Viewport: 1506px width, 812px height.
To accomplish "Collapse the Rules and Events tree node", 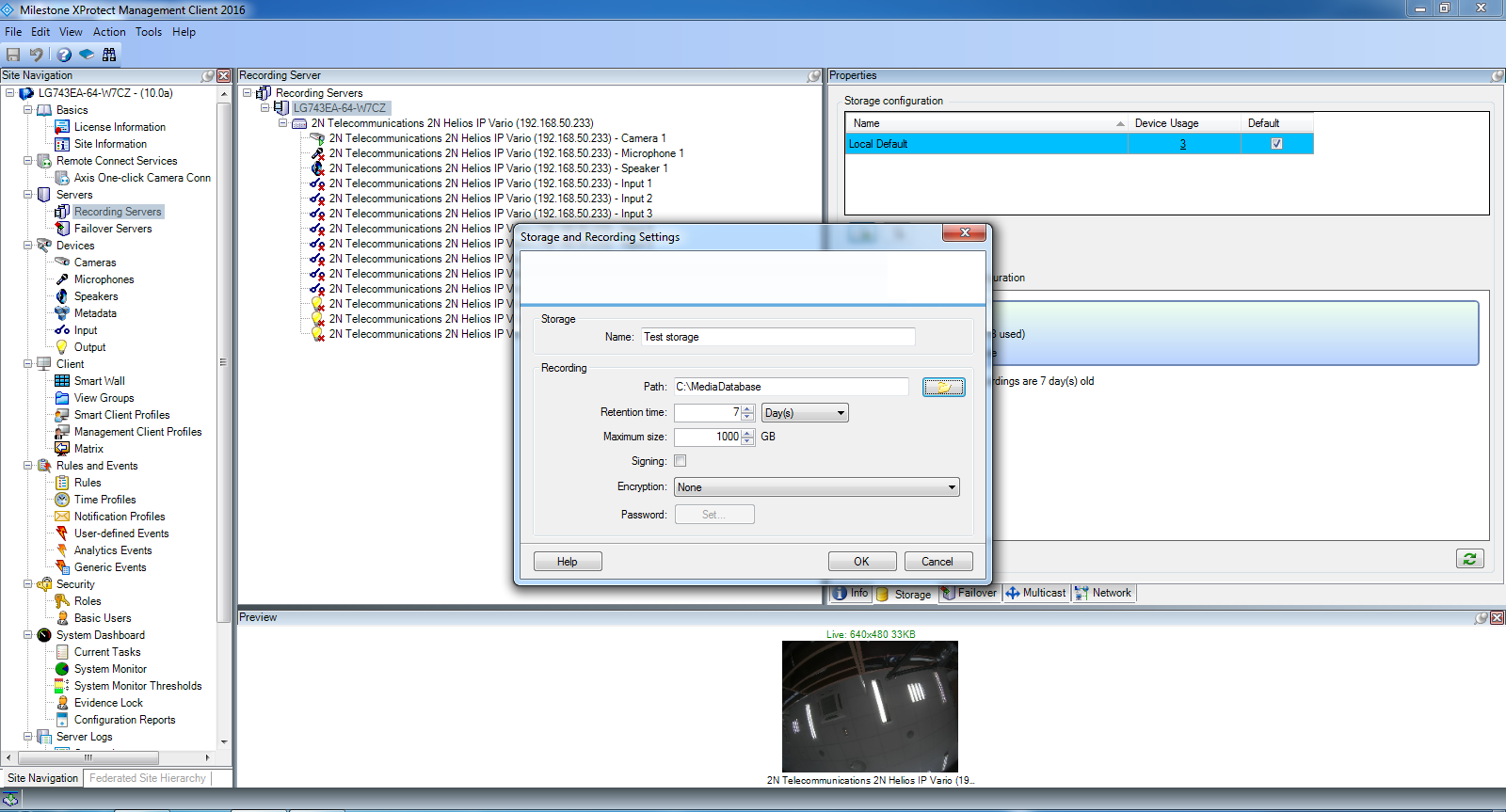I will tap(28, 466).
